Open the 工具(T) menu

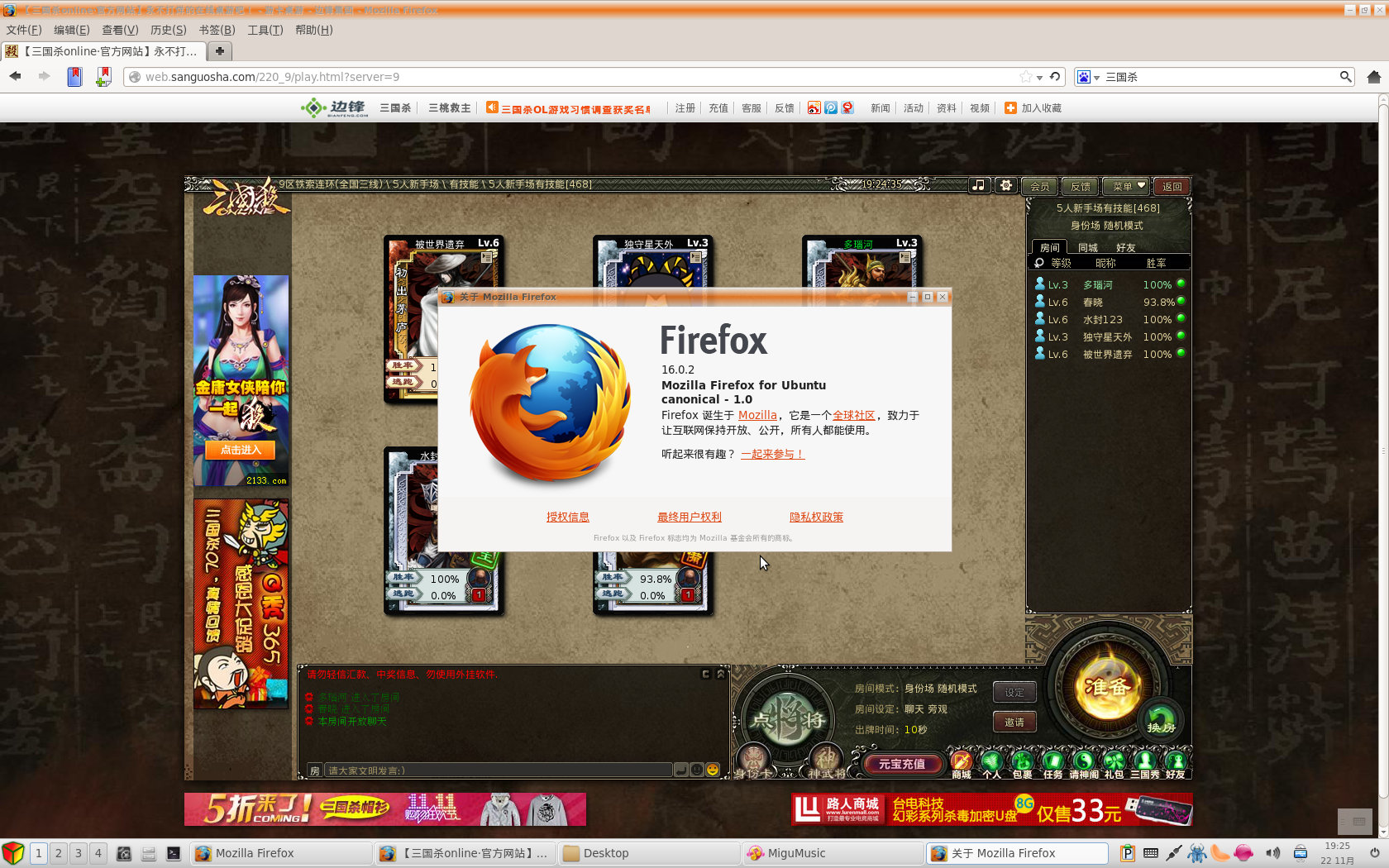click(x=265, y=30)
